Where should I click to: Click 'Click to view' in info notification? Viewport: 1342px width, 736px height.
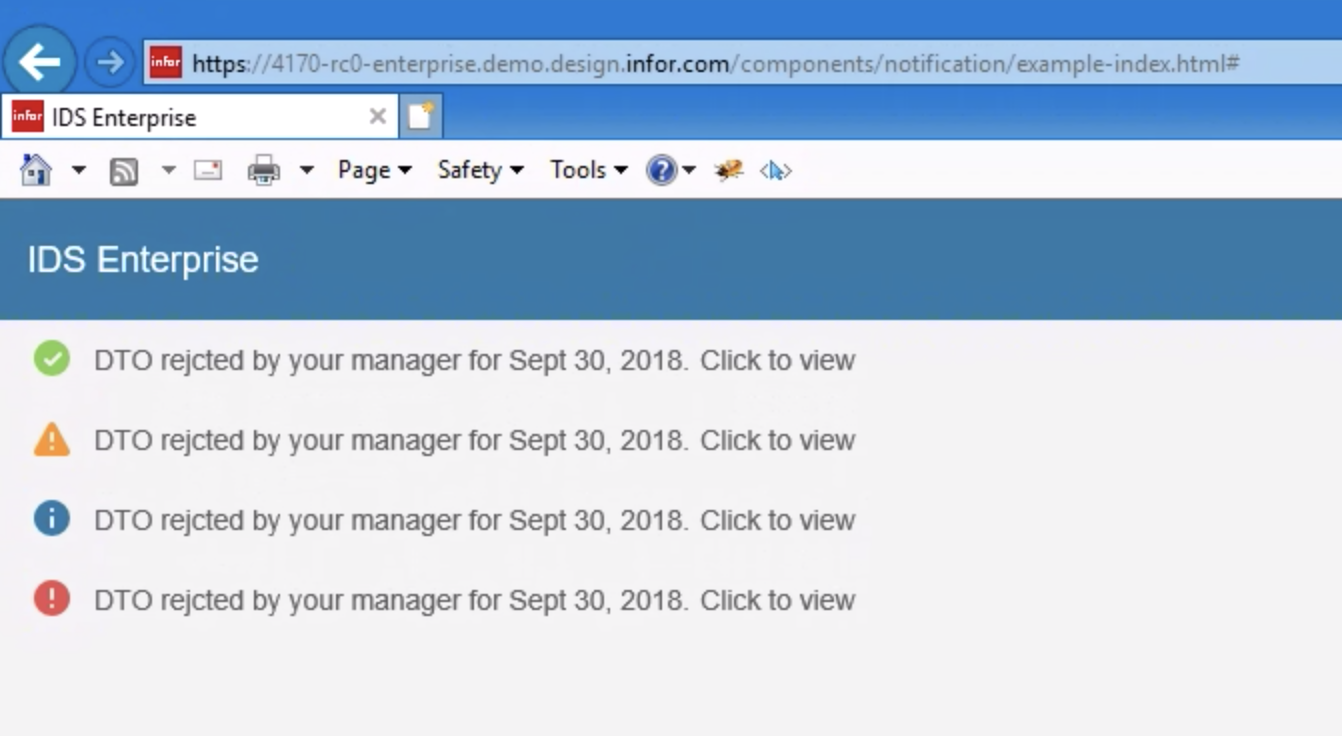click(x=777, y=520)
